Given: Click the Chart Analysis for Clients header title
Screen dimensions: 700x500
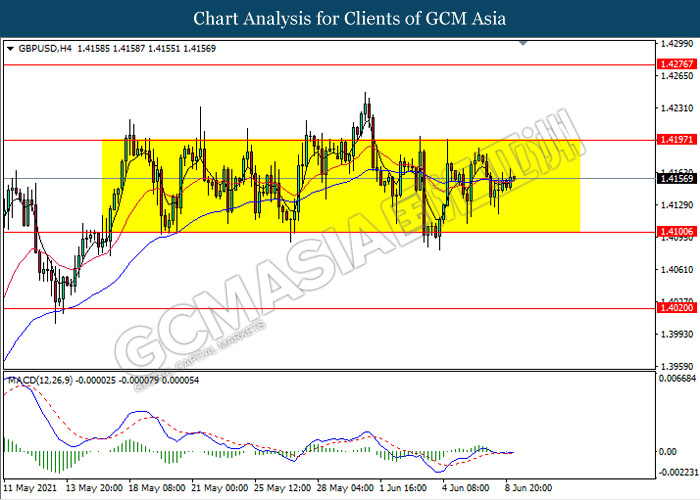Looking at the screenshot, I should point(350,19).
